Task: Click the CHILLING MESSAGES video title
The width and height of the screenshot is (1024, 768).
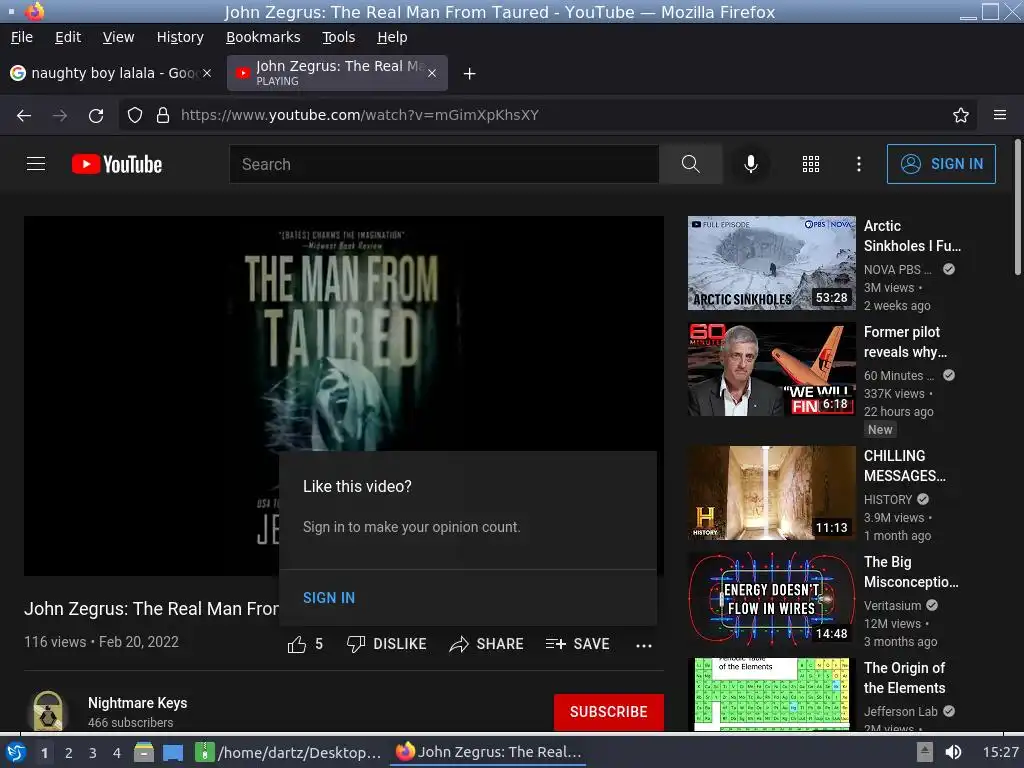Action: 904,466
